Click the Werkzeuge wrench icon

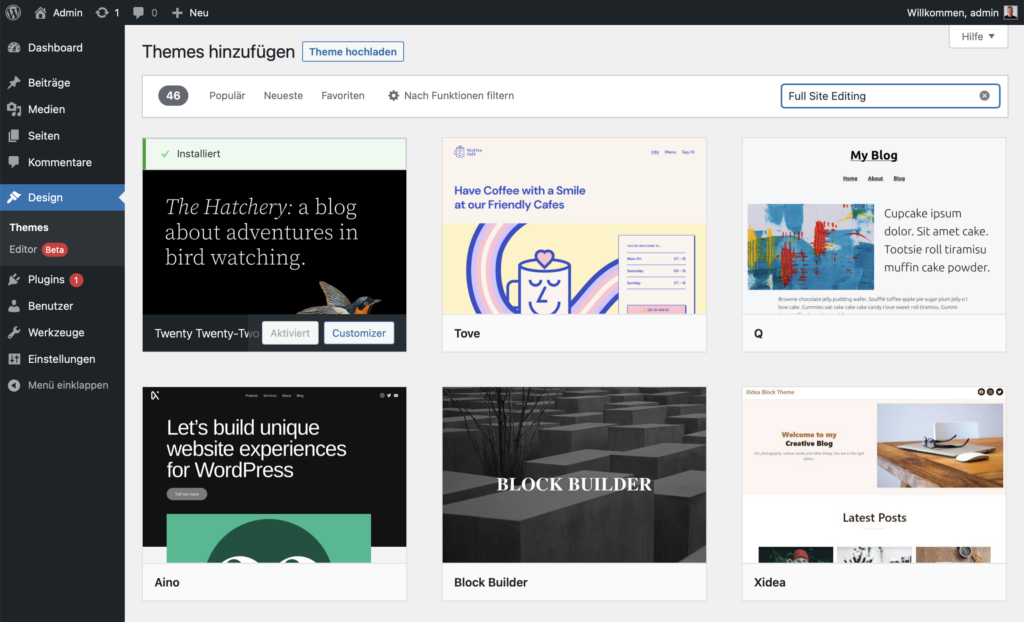point(14,333)
